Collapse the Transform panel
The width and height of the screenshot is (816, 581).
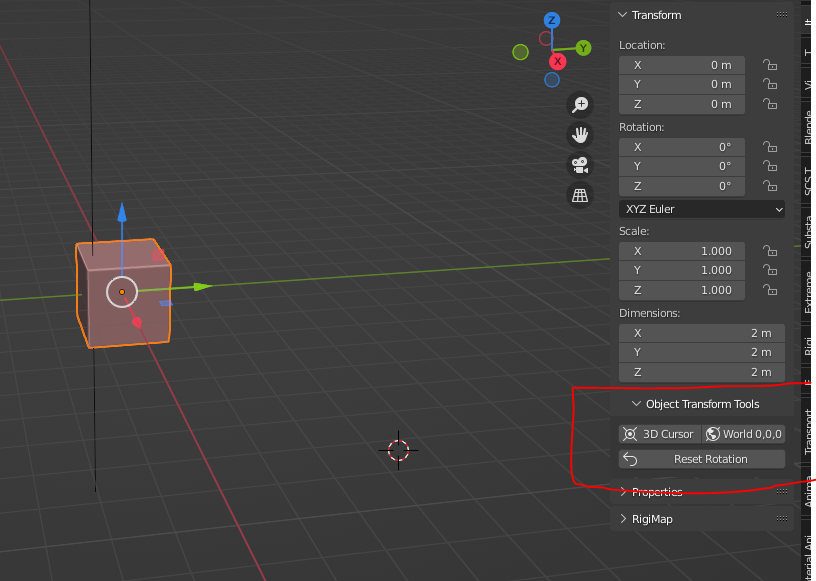(x=622, y=15)
